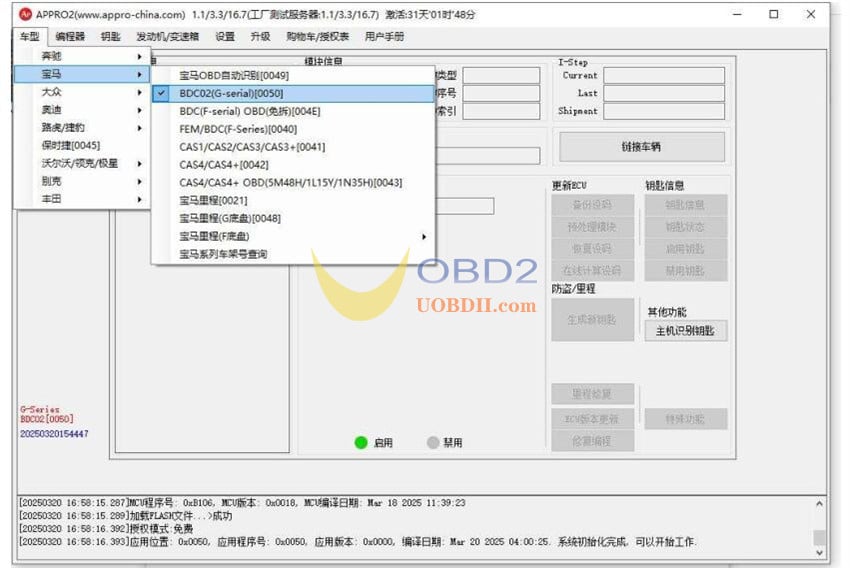The width and height of the screenshot is (850, 568).
Task: Select 保时捷[0045] vehicle entry
Action: coord(81,146)
